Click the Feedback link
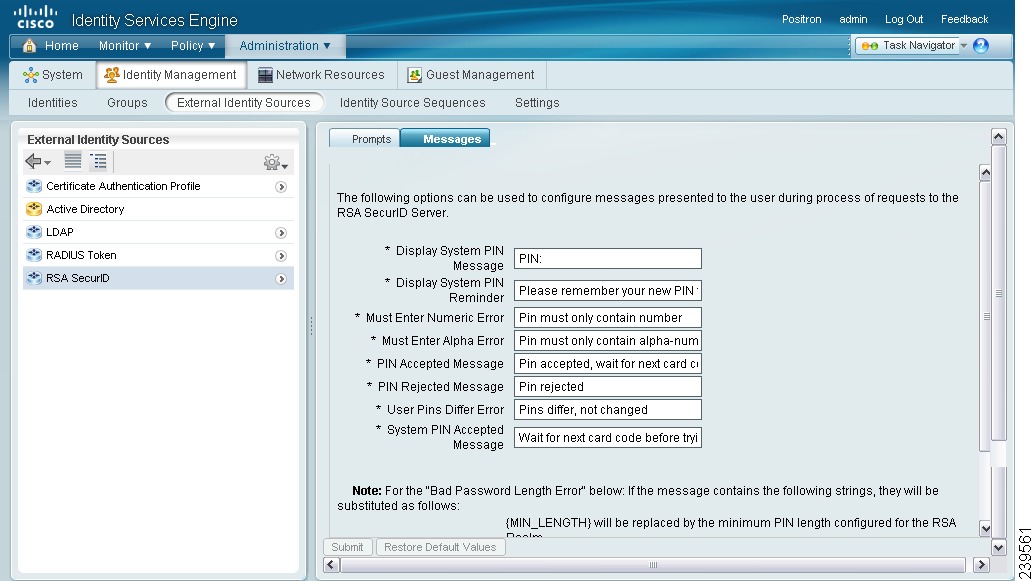Image resolution: width=1035 pixels, height=581 pixels. pos(964,20)
